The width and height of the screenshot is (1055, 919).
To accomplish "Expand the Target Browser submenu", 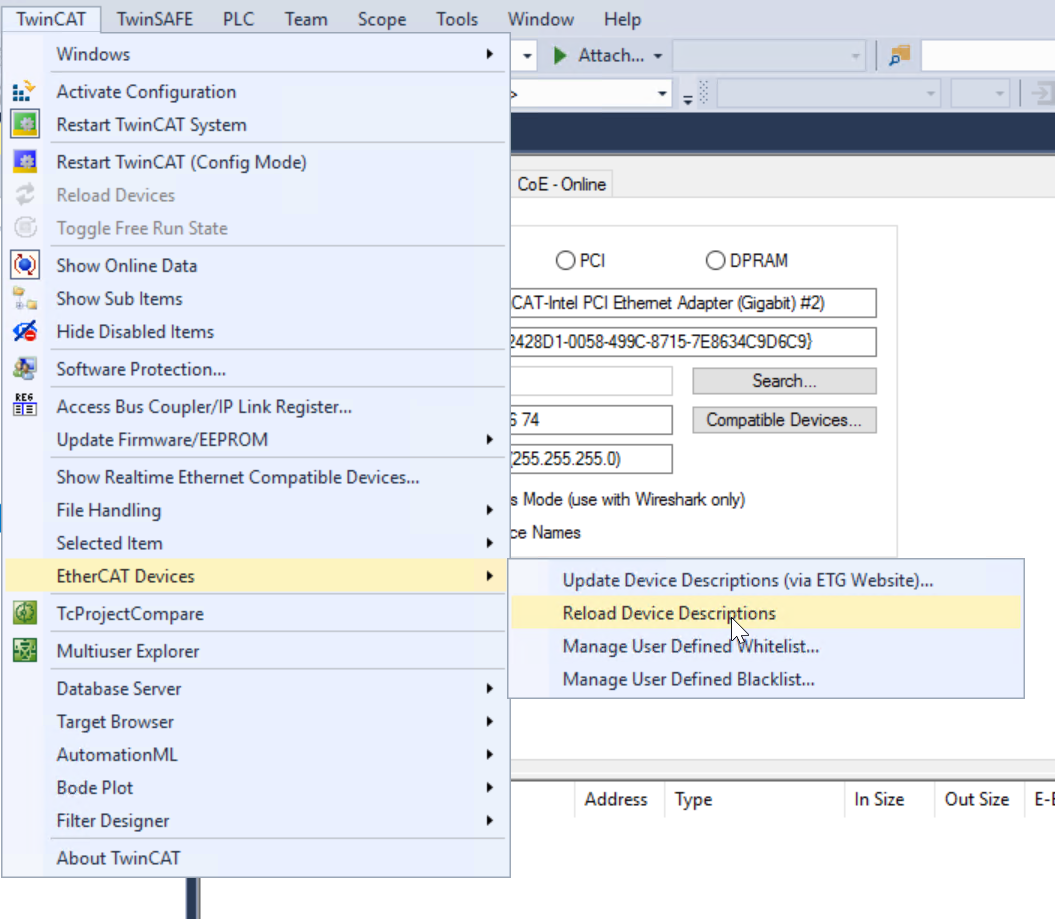I will (x=490, y=721).
